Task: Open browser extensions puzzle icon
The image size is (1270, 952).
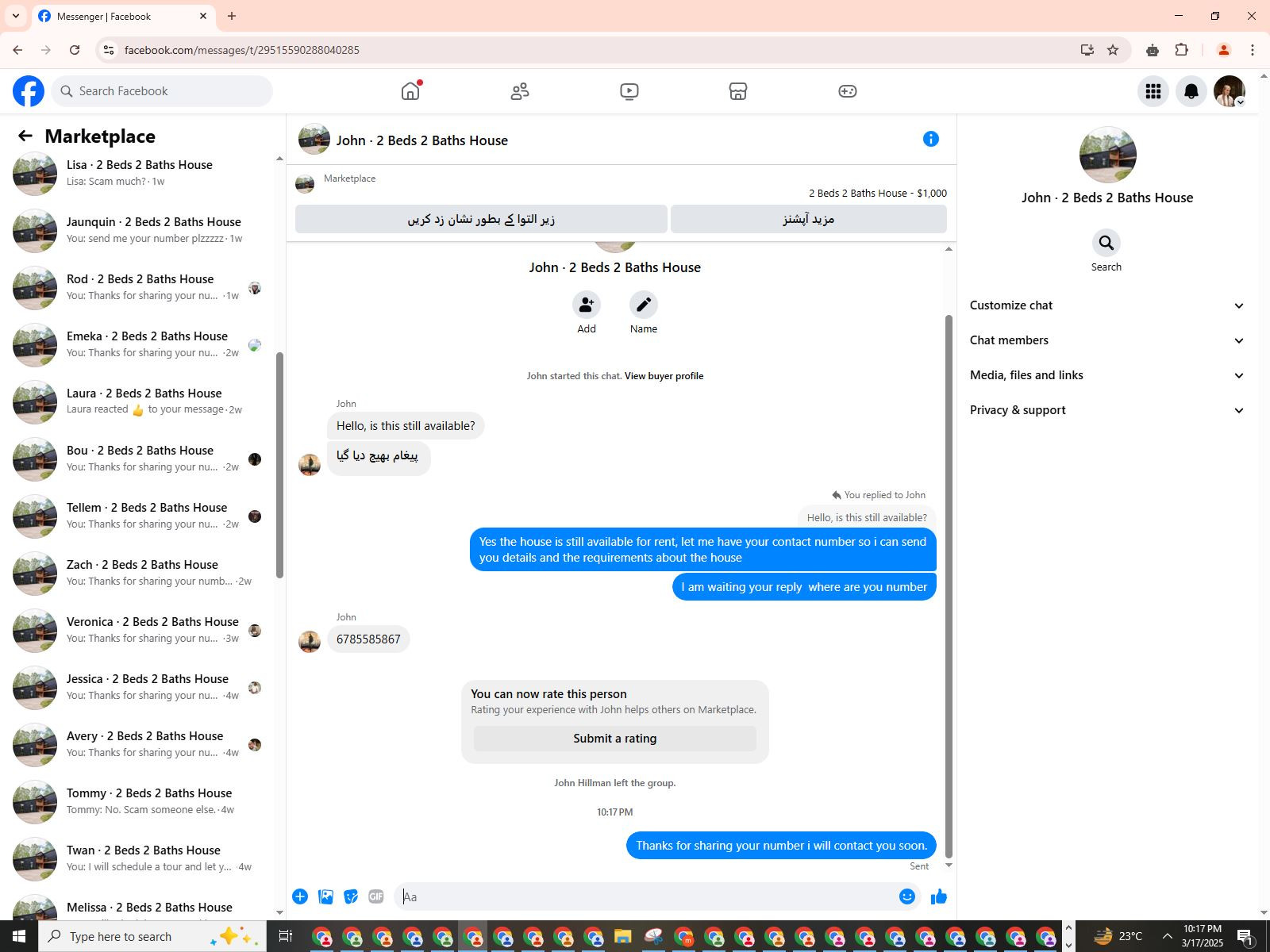Action: [x=1182, y=50]
